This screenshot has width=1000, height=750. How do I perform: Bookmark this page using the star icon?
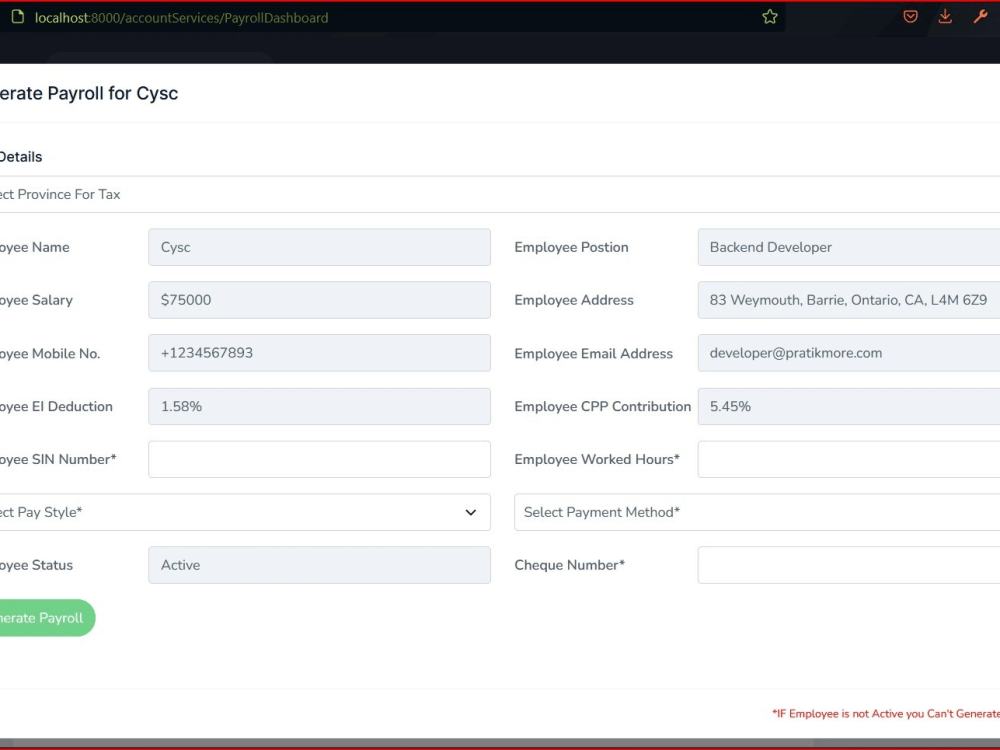[x=770, y=16]
